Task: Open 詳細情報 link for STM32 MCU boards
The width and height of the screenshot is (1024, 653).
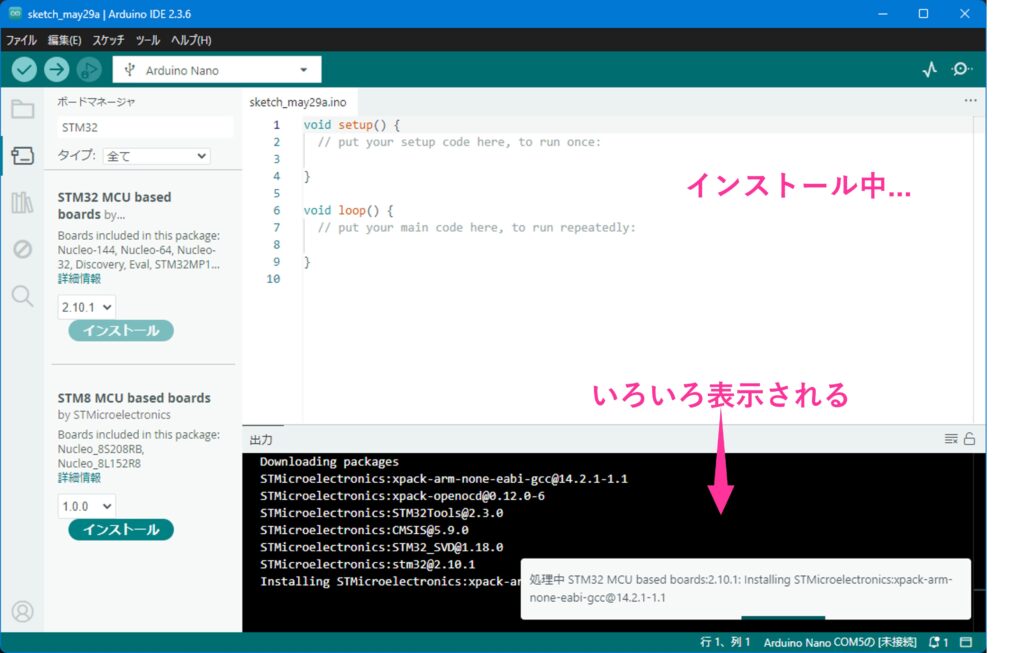Action: pyautogui.click(x=79, y=279)
